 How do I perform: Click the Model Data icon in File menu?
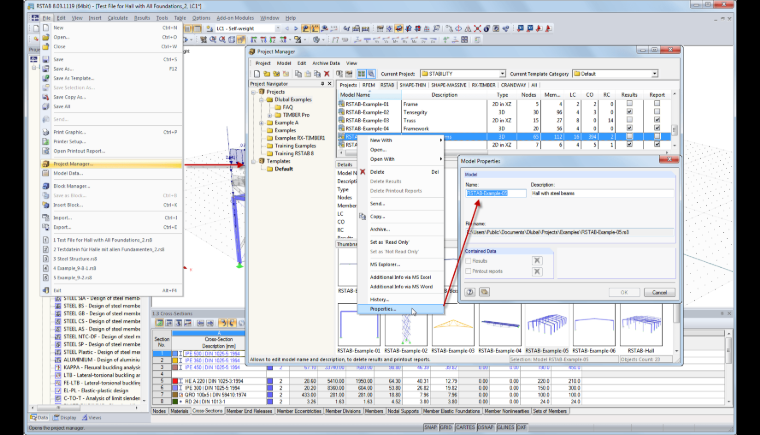click(x=46, y=173)
